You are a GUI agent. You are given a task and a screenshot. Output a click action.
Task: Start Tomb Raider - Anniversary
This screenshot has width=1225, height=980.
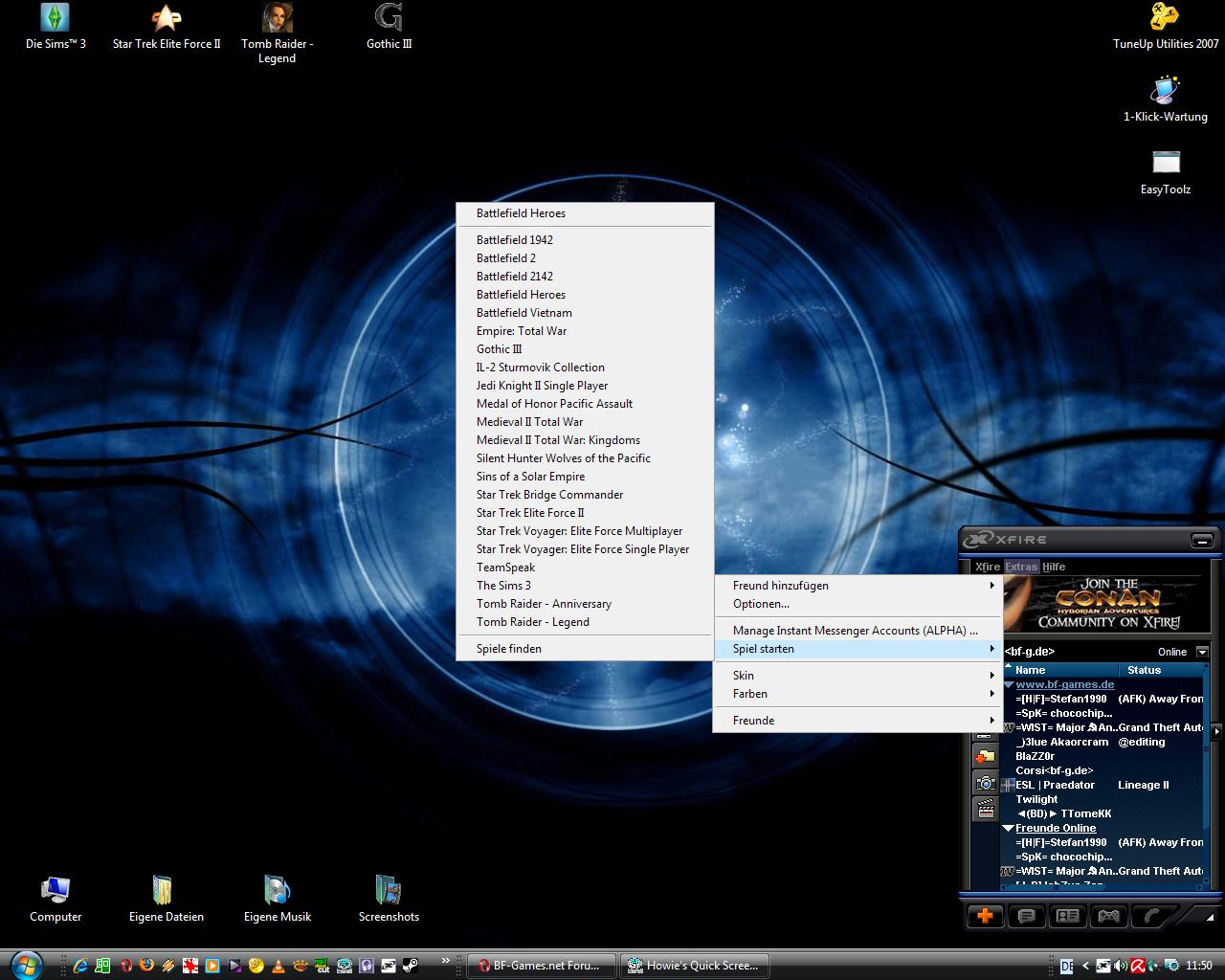pos(585,604)
